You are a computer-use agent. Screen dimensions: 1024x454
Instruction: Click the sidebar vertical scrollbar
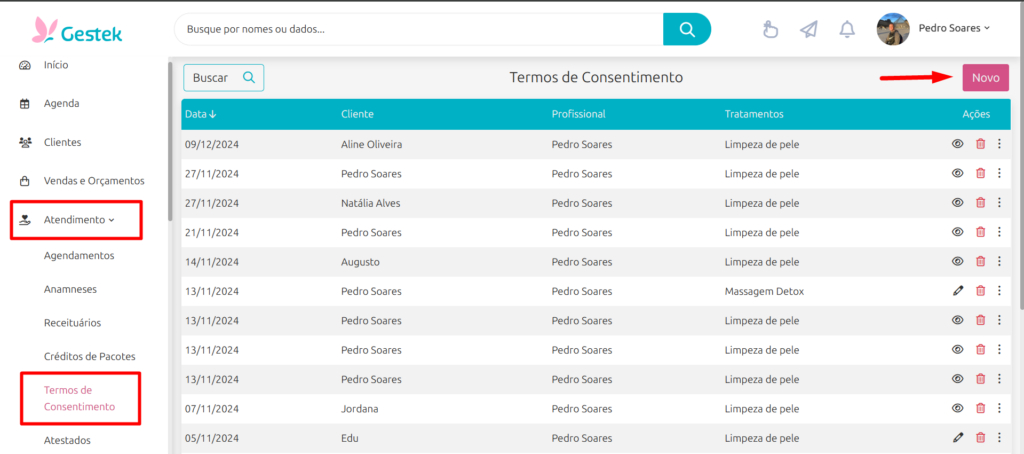[170, 140]
